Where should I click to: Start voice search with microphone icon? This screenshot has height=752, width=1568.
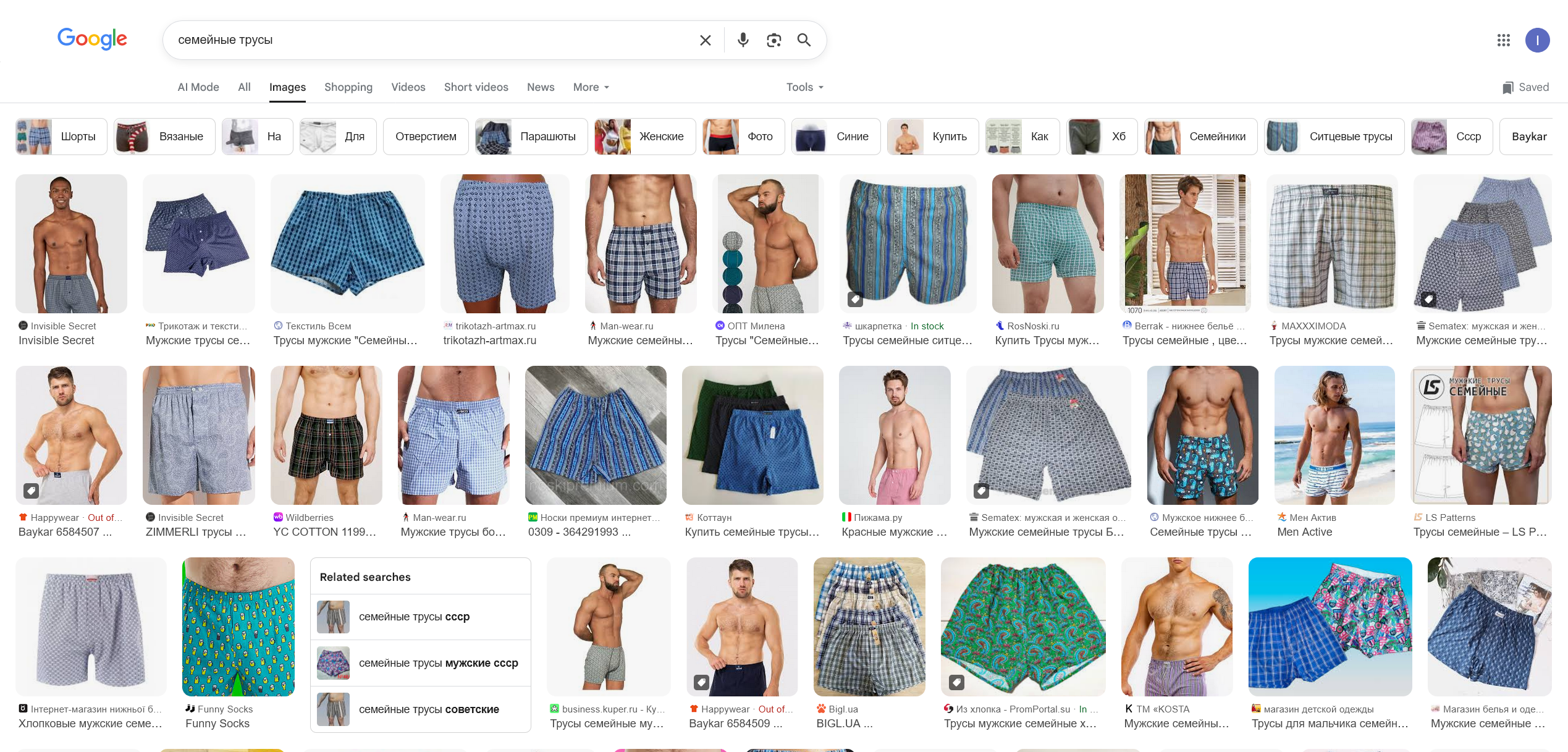point(743,40)
